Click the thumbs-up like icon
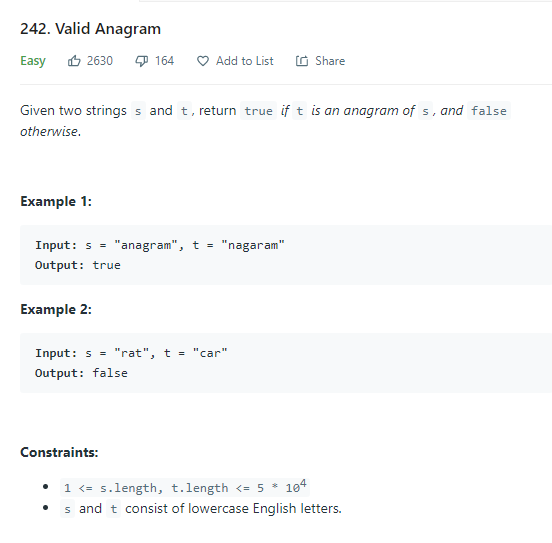This screenshot has height=543, width=552. 74,61
